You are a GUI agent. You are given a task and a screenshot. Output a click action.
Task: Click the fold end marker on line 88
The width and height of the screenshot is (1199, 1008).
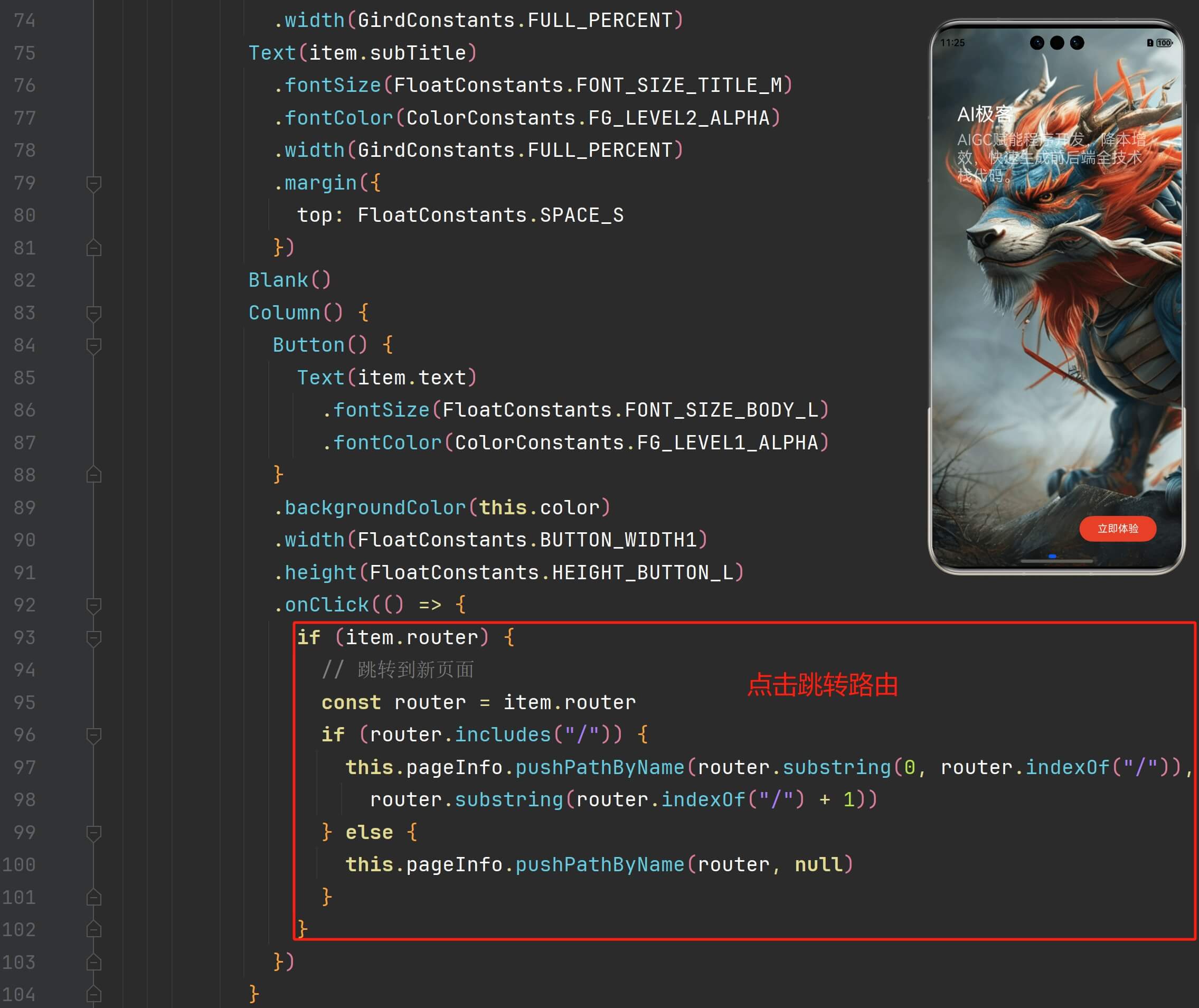tap(93, 475)
